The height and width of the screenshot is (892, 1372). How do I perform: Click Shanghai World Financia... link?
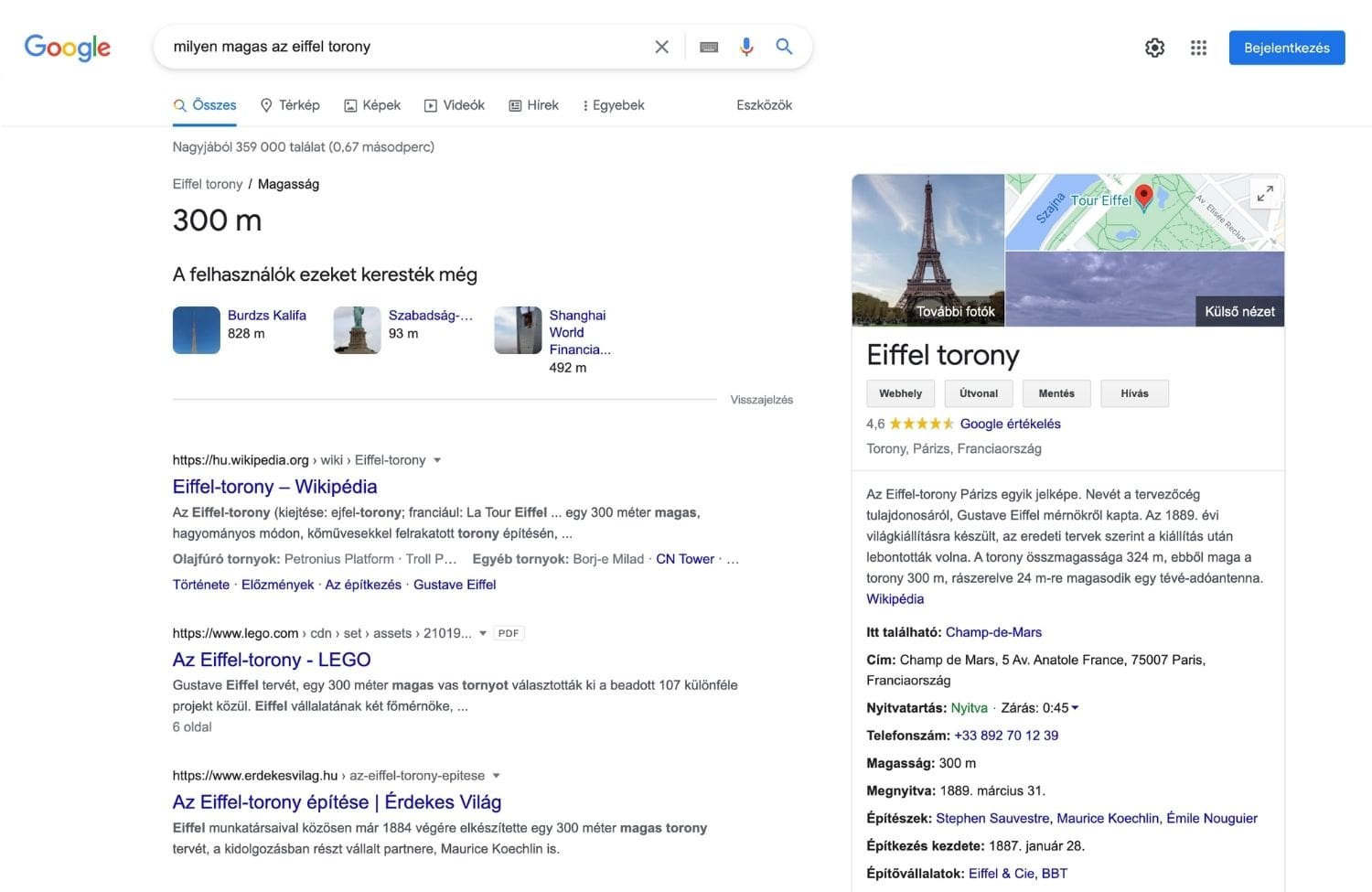pos(579,332)
